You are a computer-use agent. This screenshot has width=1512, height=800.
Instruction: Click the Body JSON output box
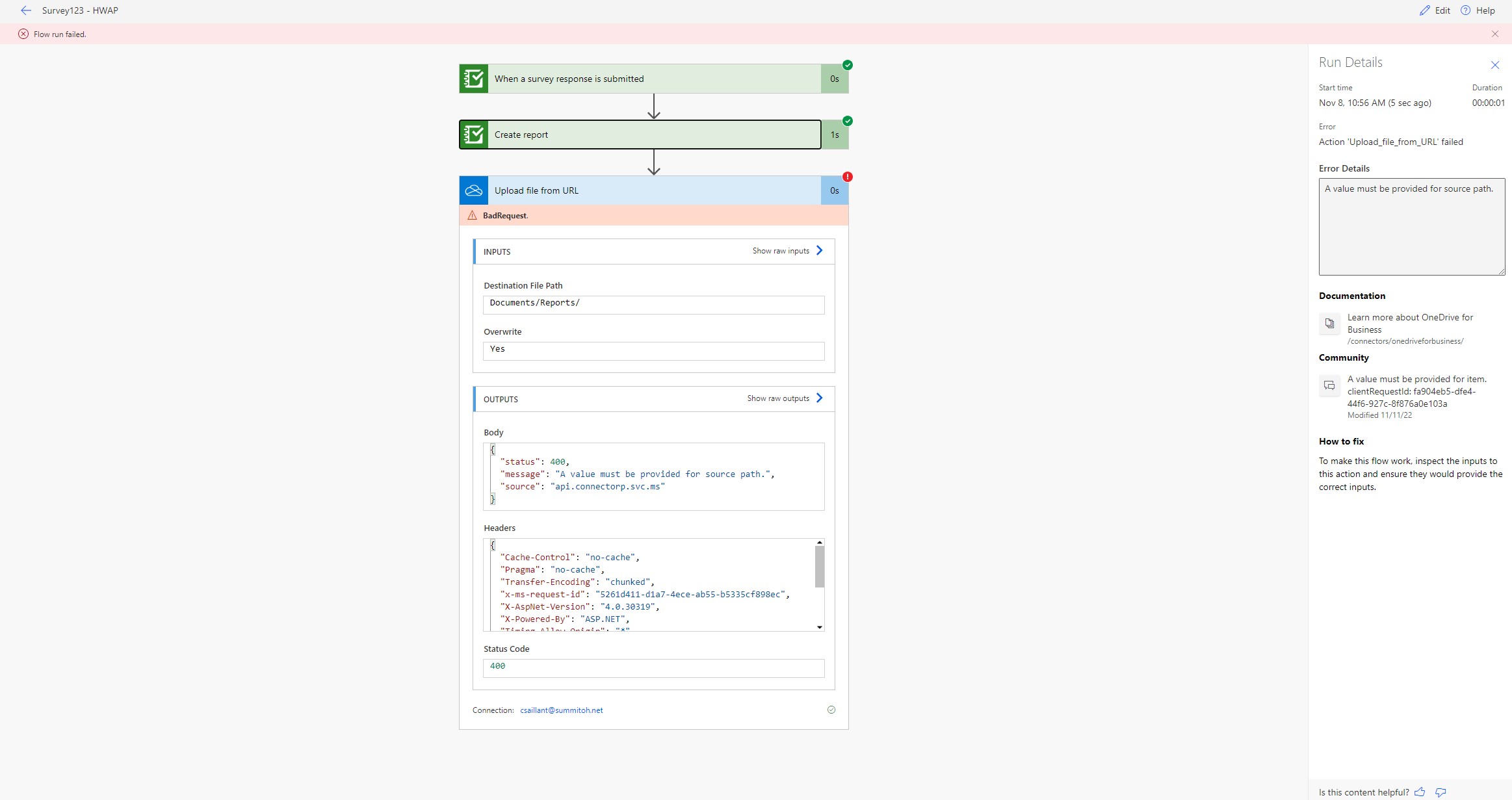click(654, 476)
